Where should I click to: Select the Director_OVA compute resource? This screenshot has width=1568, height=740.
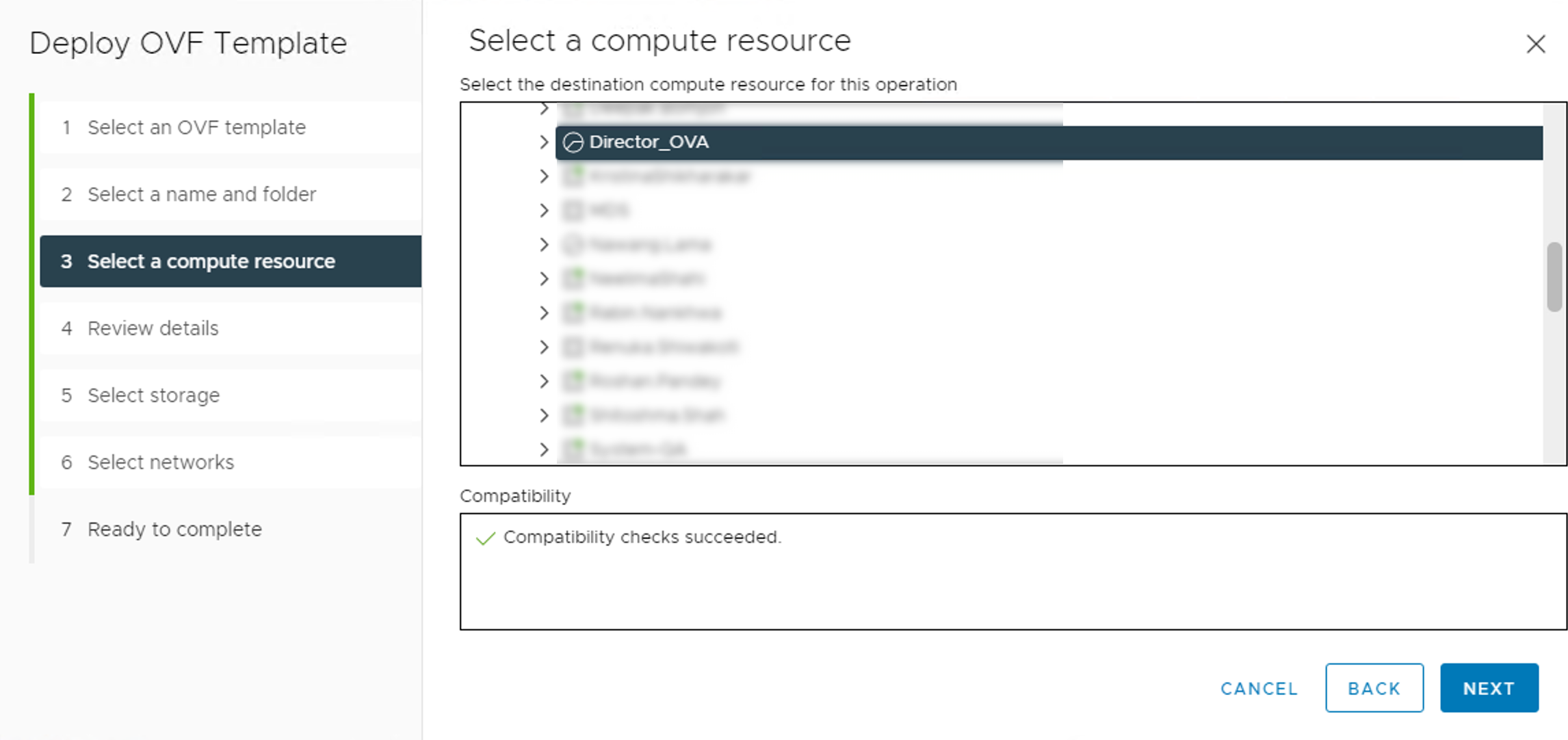650,143
